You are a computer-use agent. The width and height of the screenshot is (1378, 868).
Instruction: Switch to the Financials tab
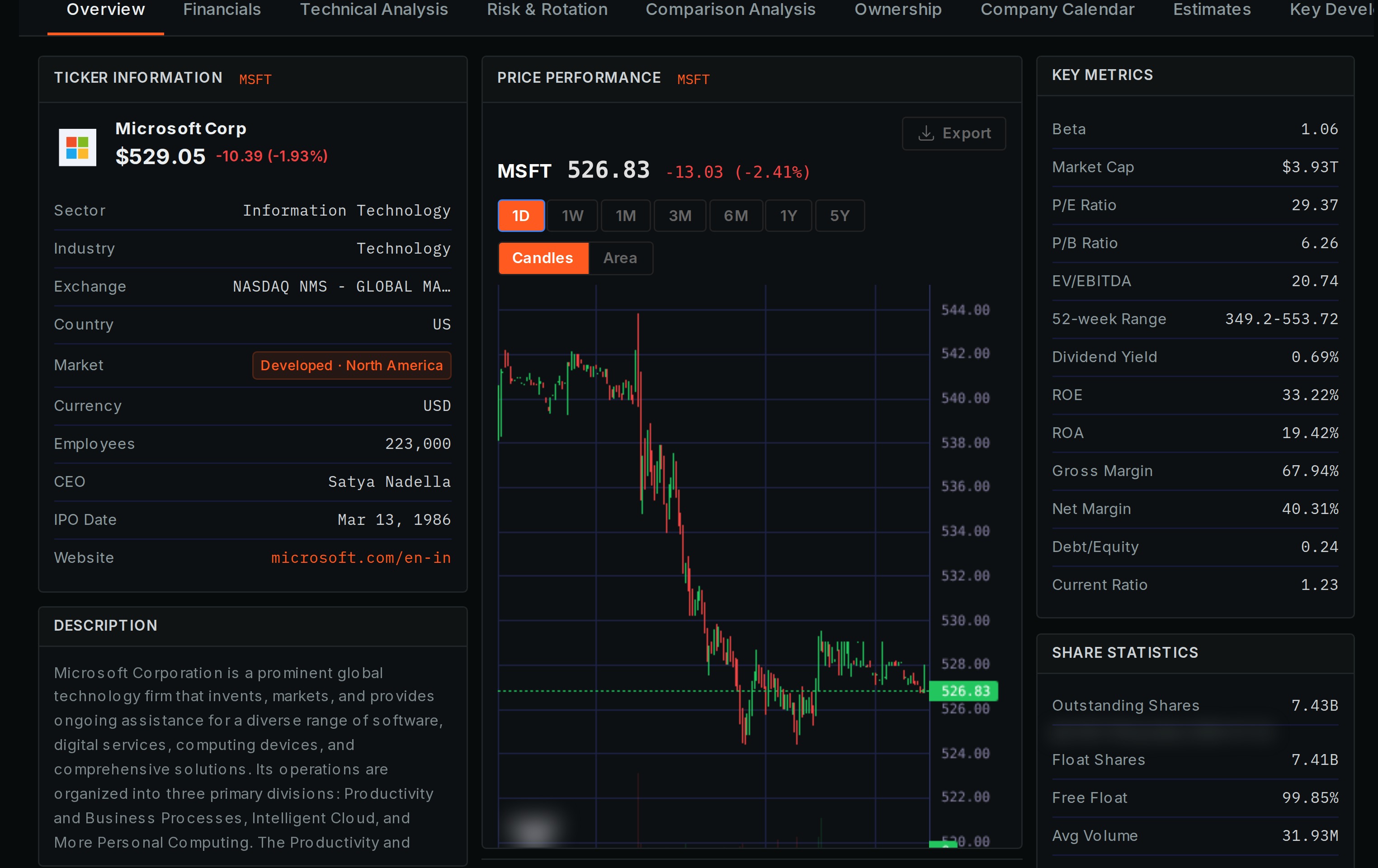tap(222, 10)
